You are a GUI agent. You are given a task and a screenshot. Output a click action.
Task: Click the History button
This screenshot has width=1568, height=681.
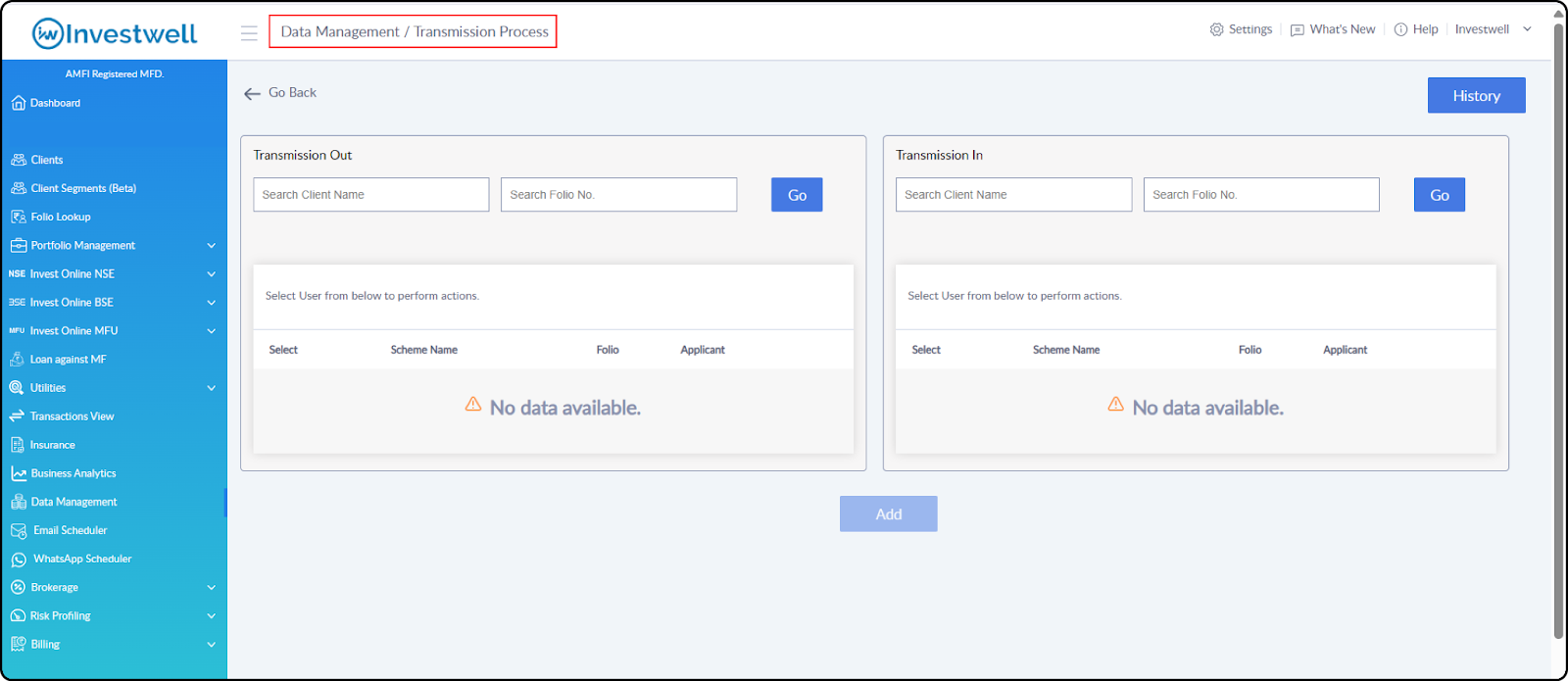[1476, 95]
